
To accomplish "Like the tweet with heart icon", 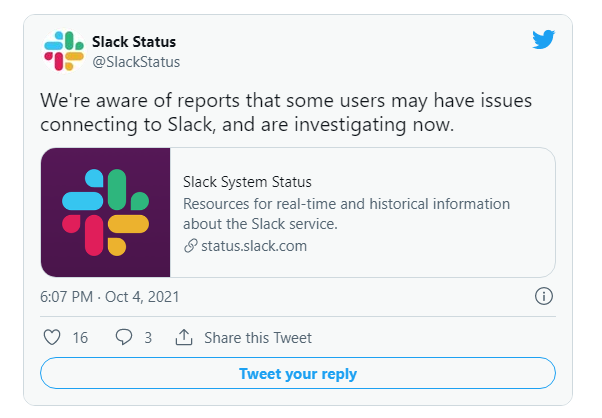I will [53, 337].
